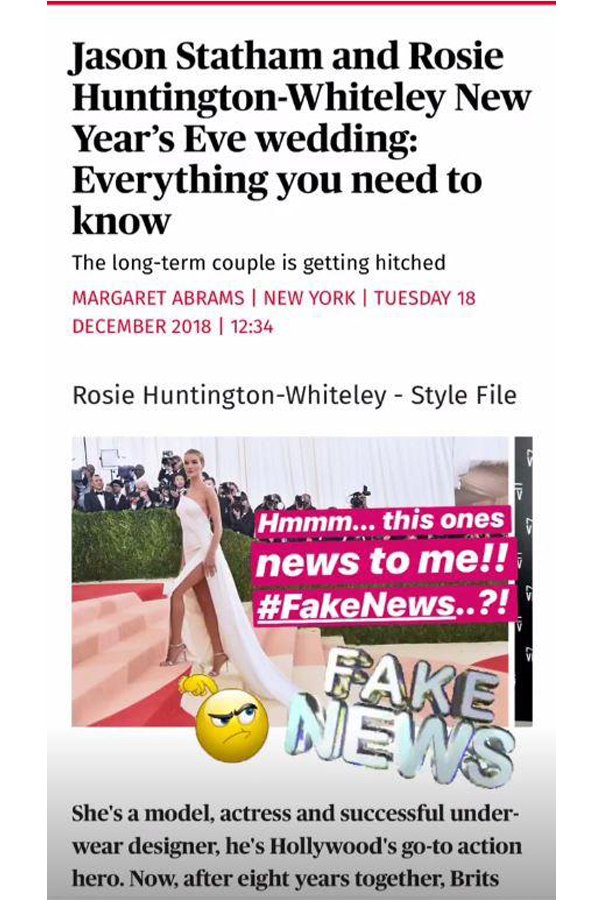Viewport: 600px width, 900px height.
Task: Click the TUESDAY 18 DECEMBER 2018 date
Action: [x=274, y=312]
